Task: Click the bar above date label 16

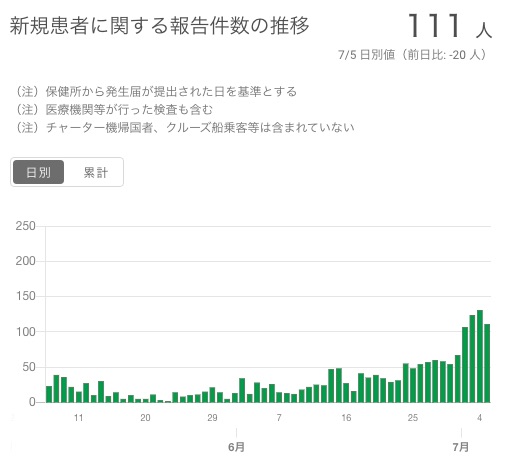Action: coord(346,393)
